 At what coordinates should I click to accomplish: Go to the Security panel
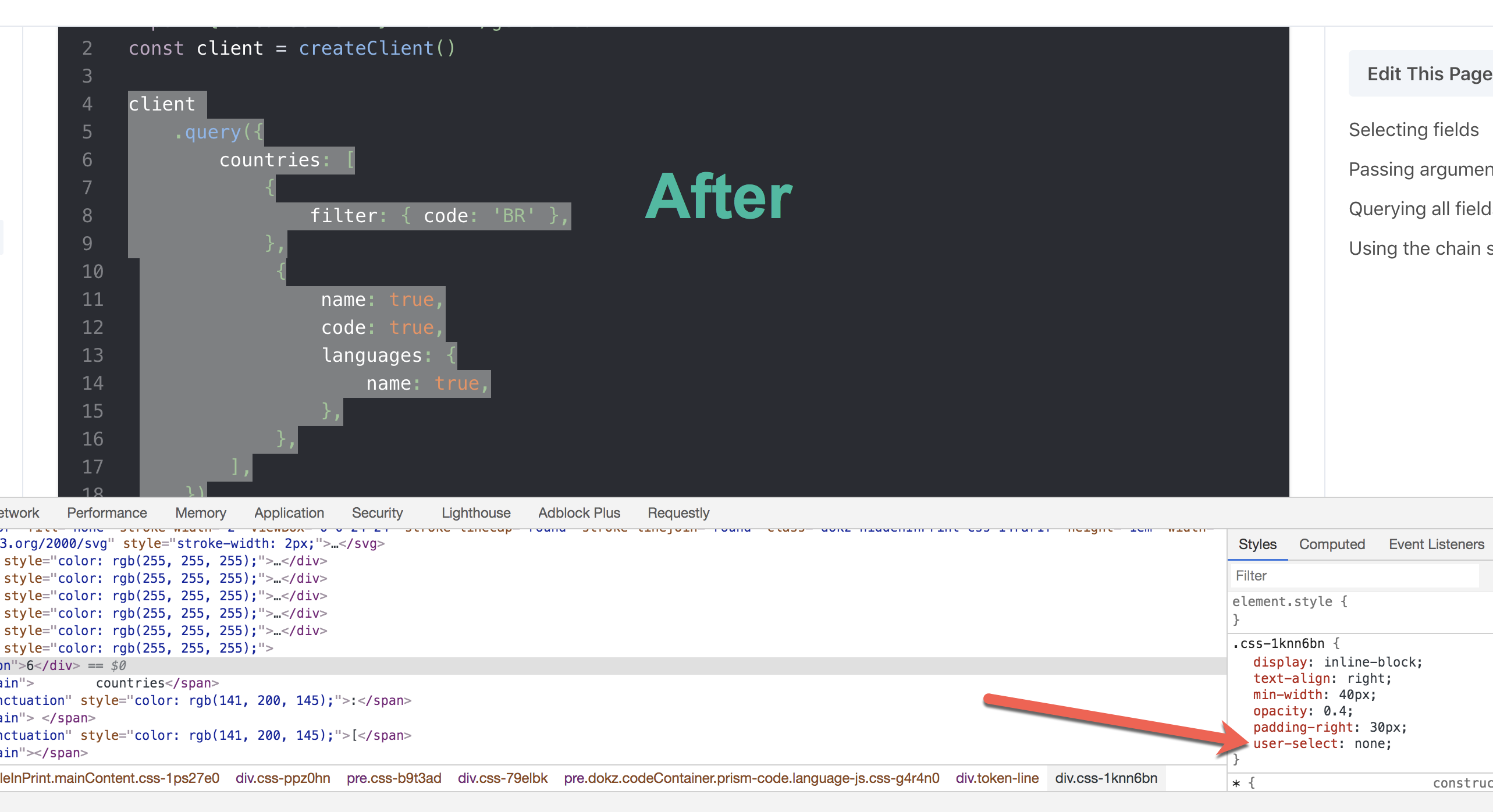point(377,513)
